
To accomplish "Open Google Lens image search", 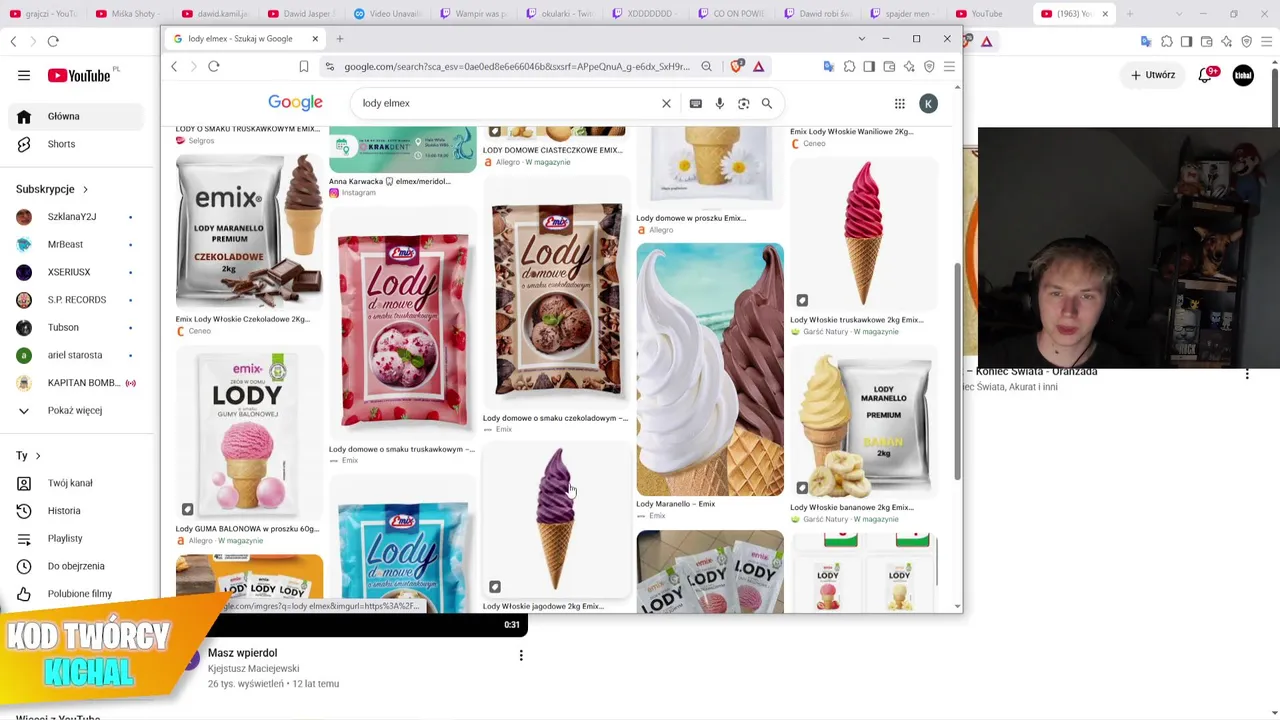I will [x=743, y=103].
